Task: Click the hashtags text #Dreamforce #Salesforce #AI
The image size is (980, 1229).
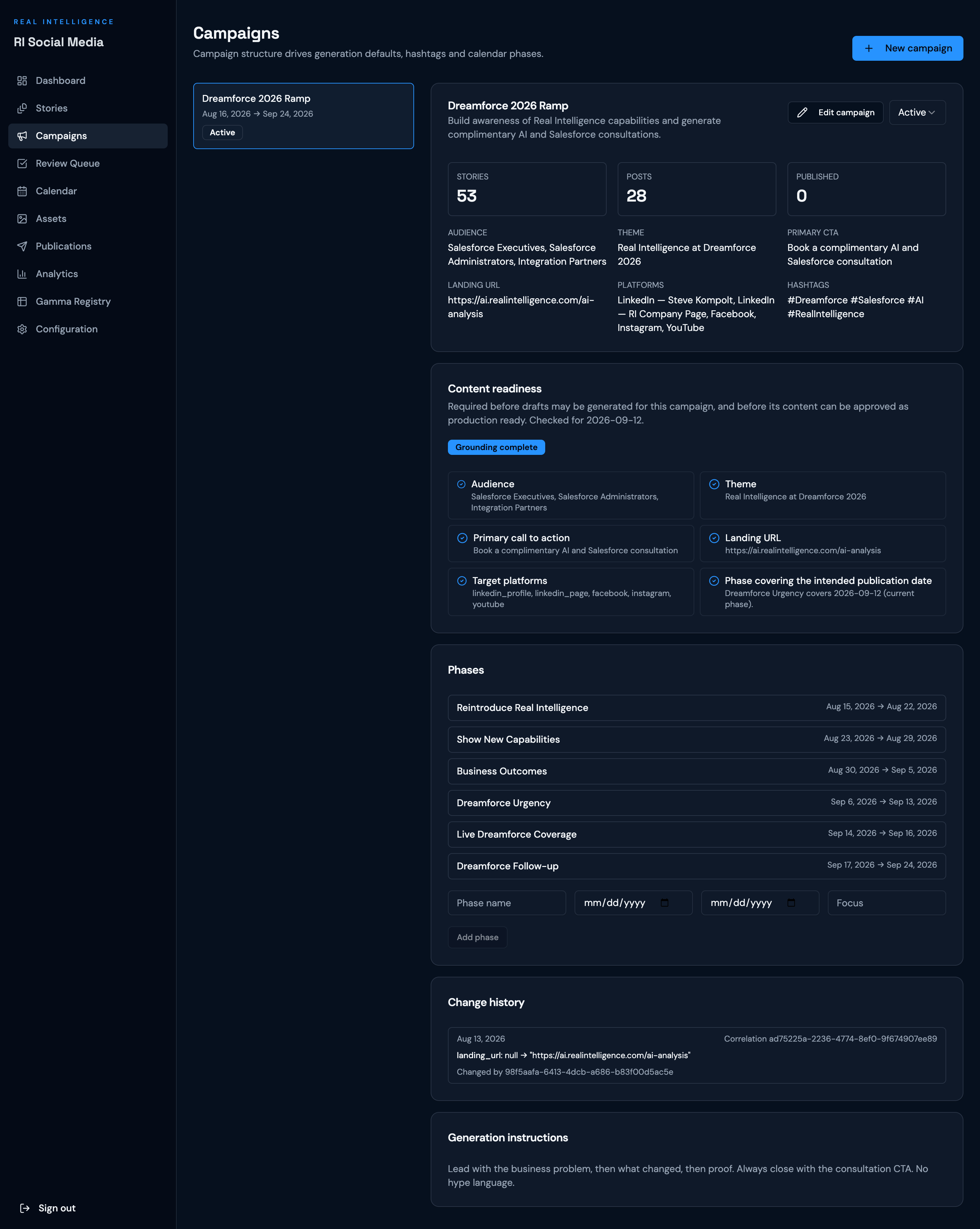Action: pyautogui.click(x=855, y=307)
